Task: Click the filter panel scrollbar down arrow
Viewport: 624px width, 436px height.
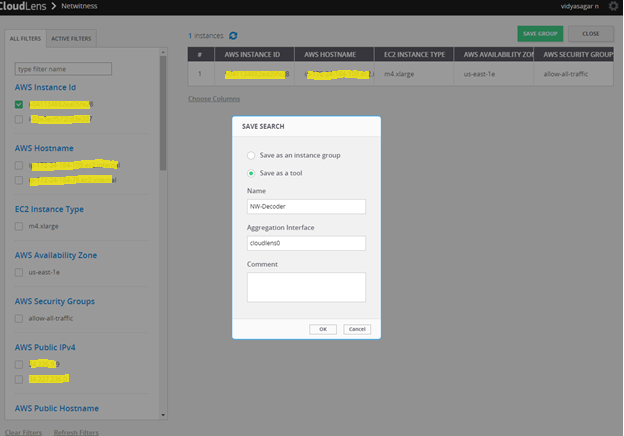Action: click(x=163, y=415)
